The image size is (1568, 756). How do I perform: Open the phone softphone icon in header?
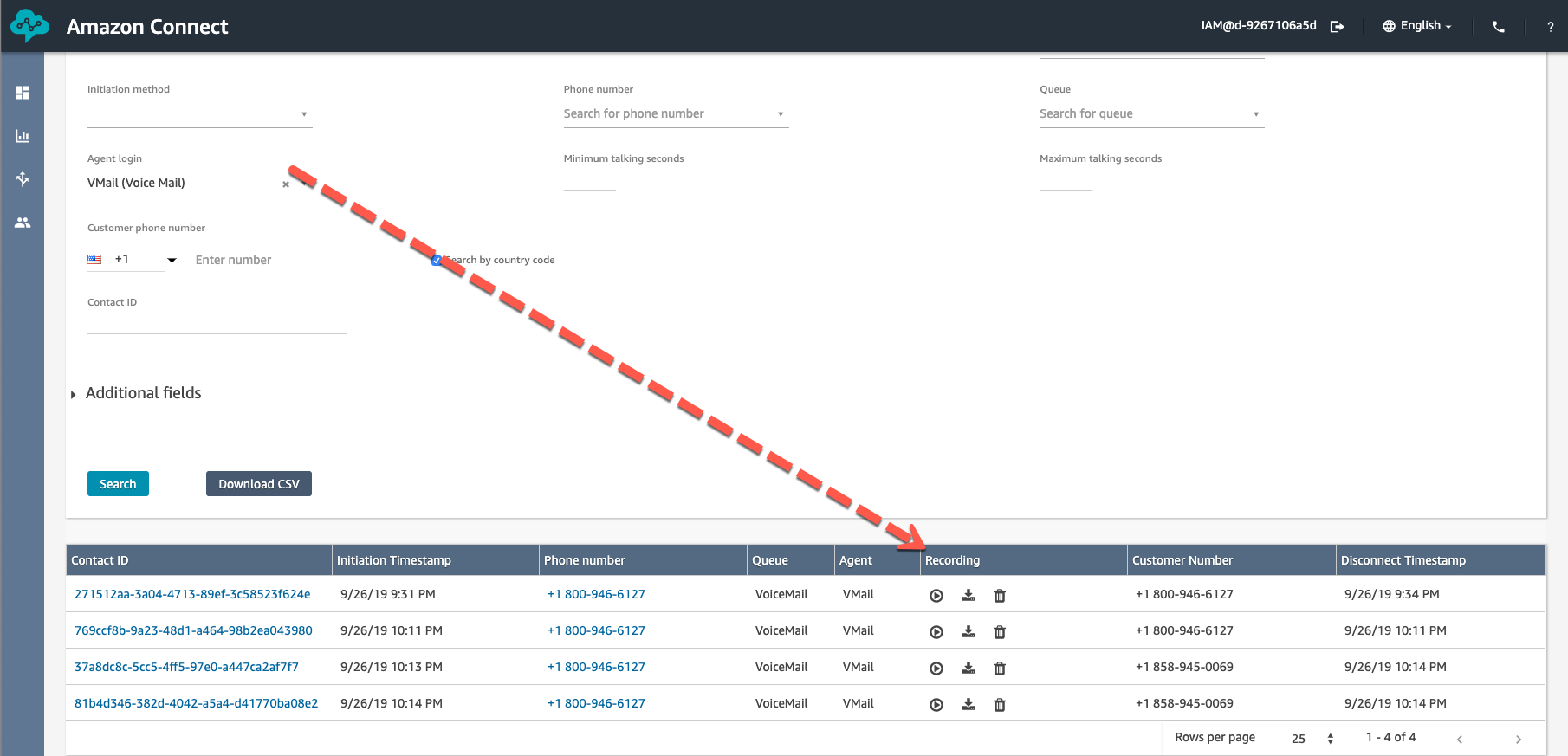(x=1499, y=27)
